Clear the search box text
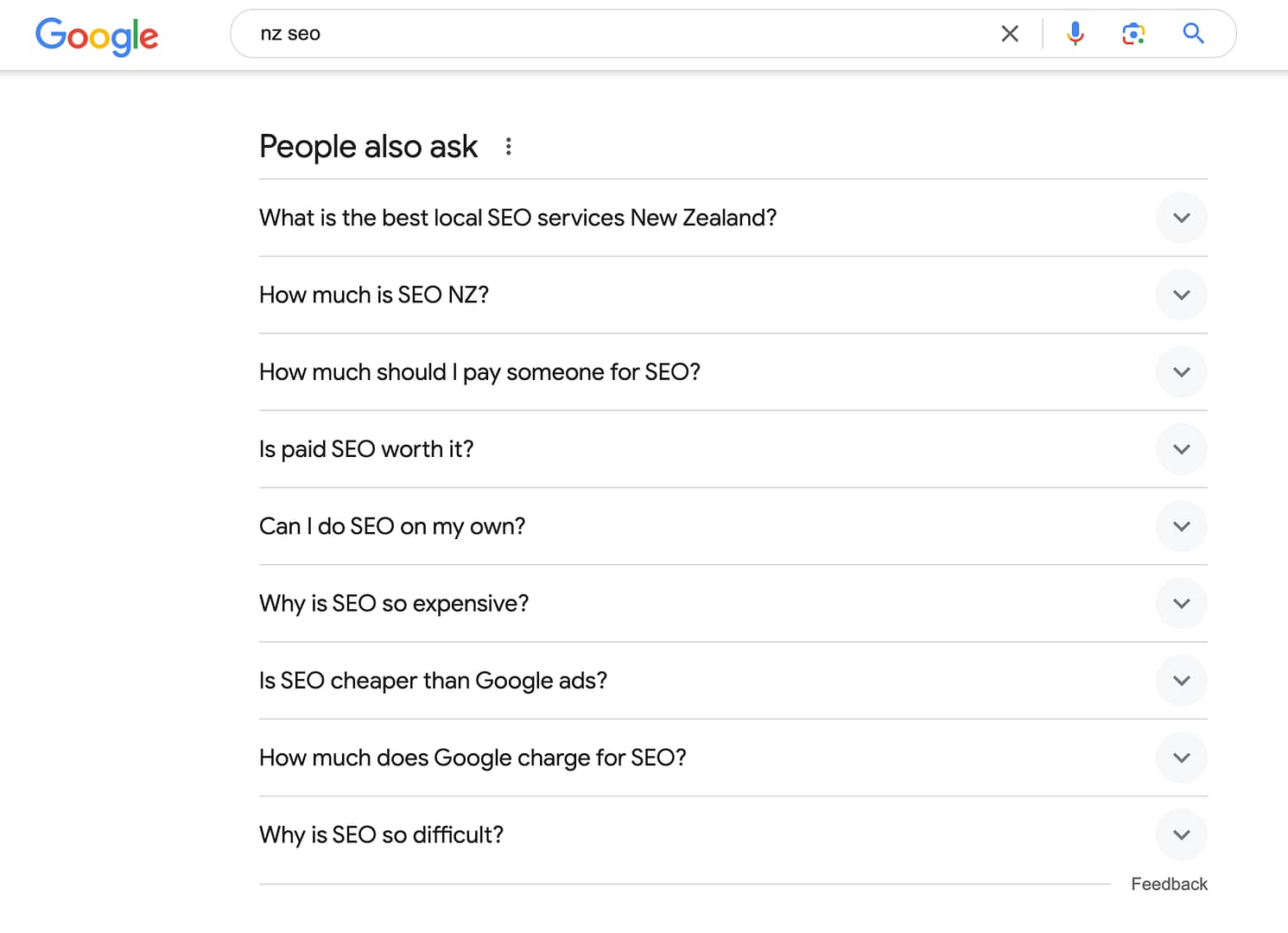1288x933 pixels. (1009, 34)
